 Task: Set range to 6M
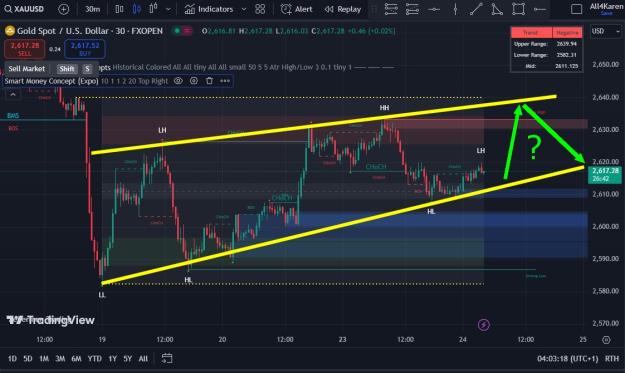[x=76, y=359]
